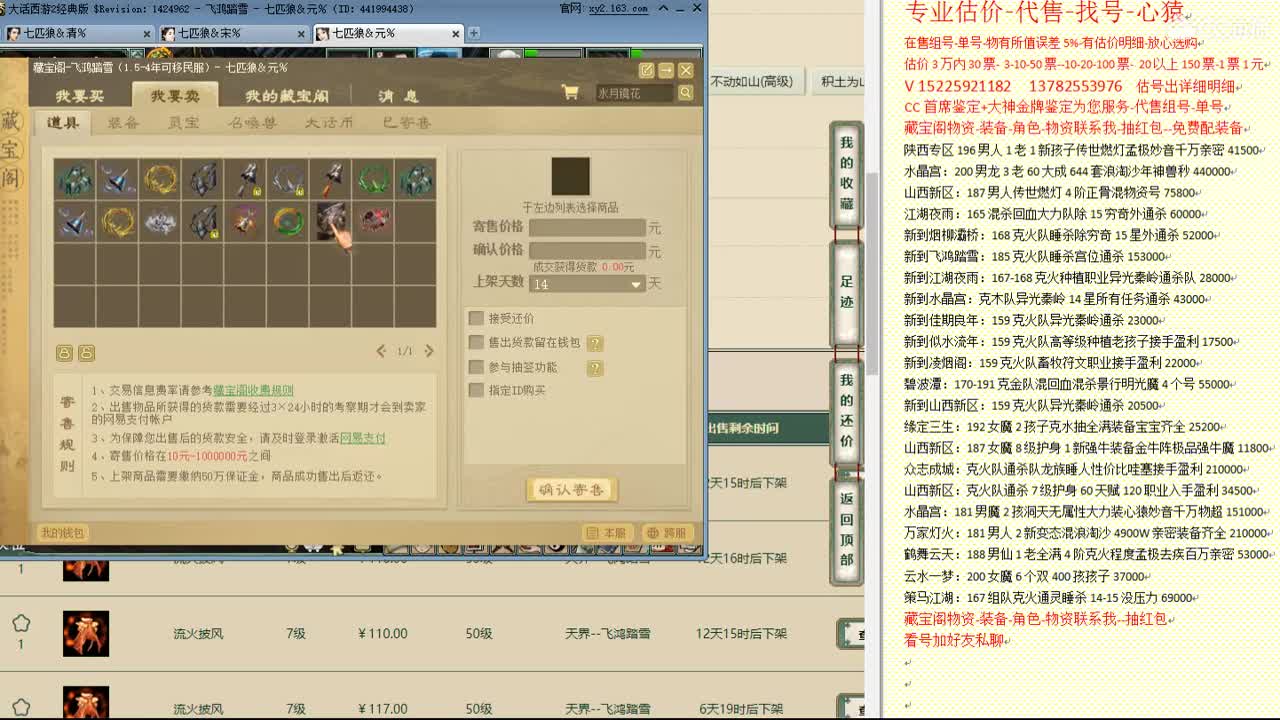Select the locked silver horn item
Screen dimensions: 1280x720
click(x=288, y=180)
